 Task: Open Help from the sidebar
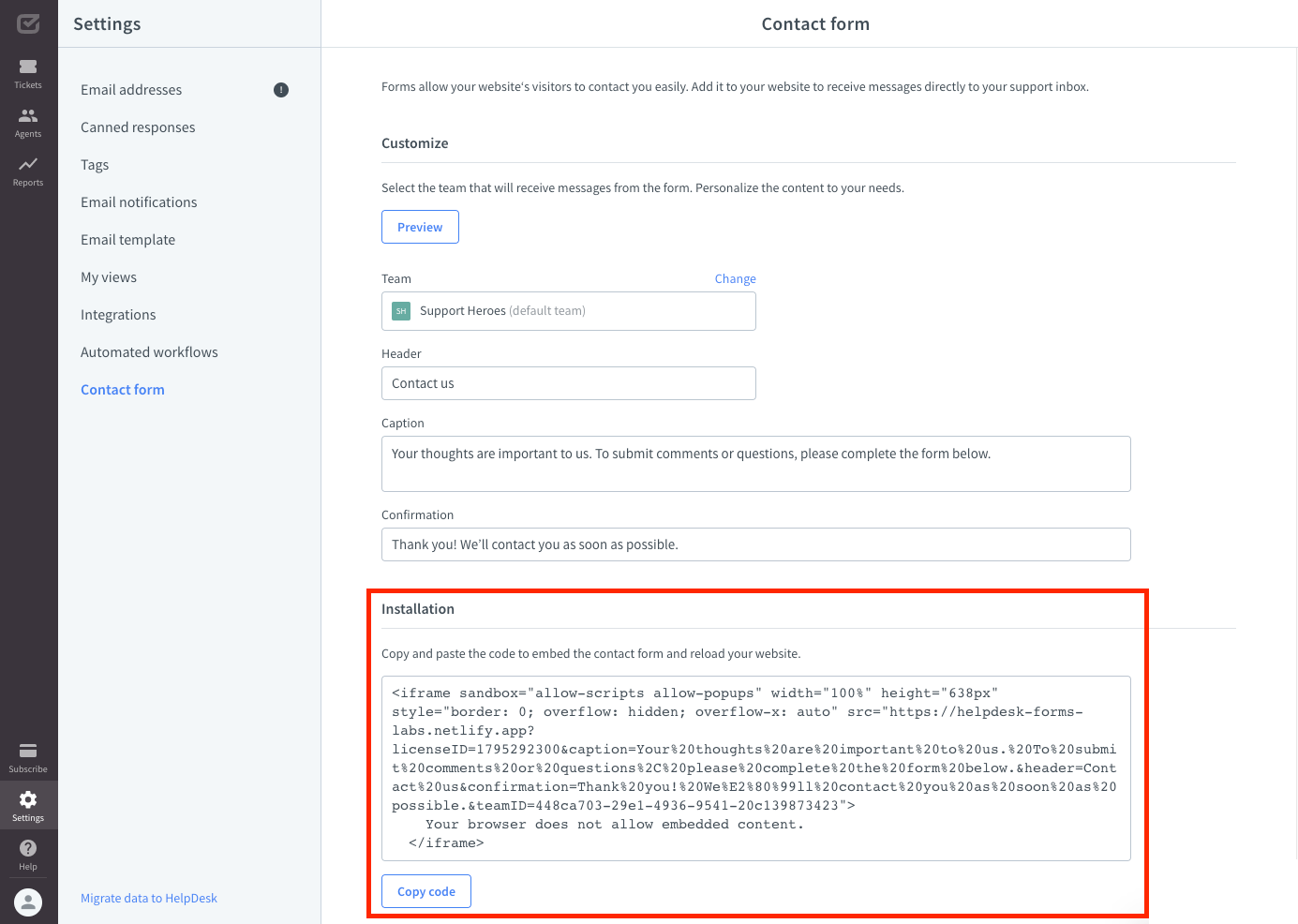[x=27, y=854]
